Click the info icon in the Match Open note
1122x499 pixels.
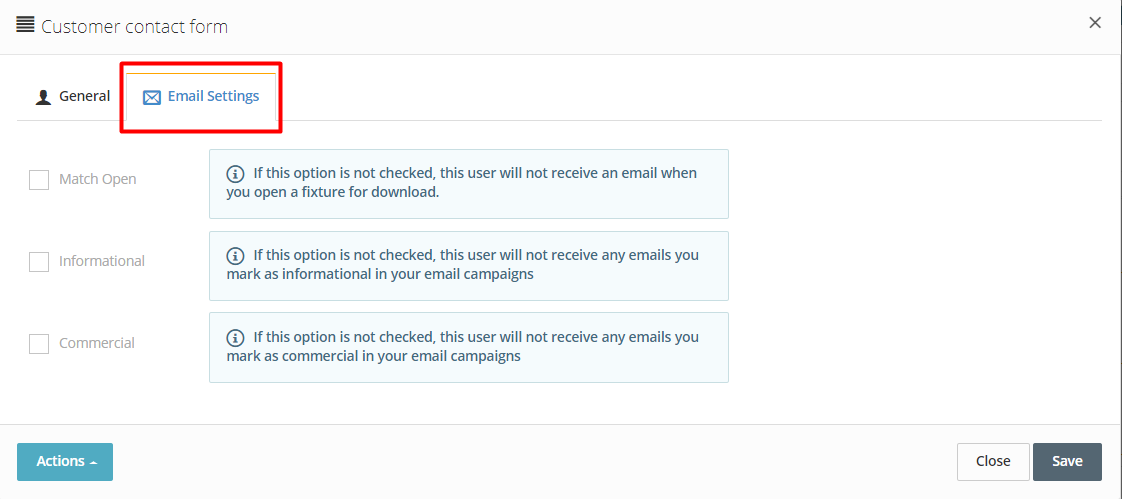(x=234, y=173)
